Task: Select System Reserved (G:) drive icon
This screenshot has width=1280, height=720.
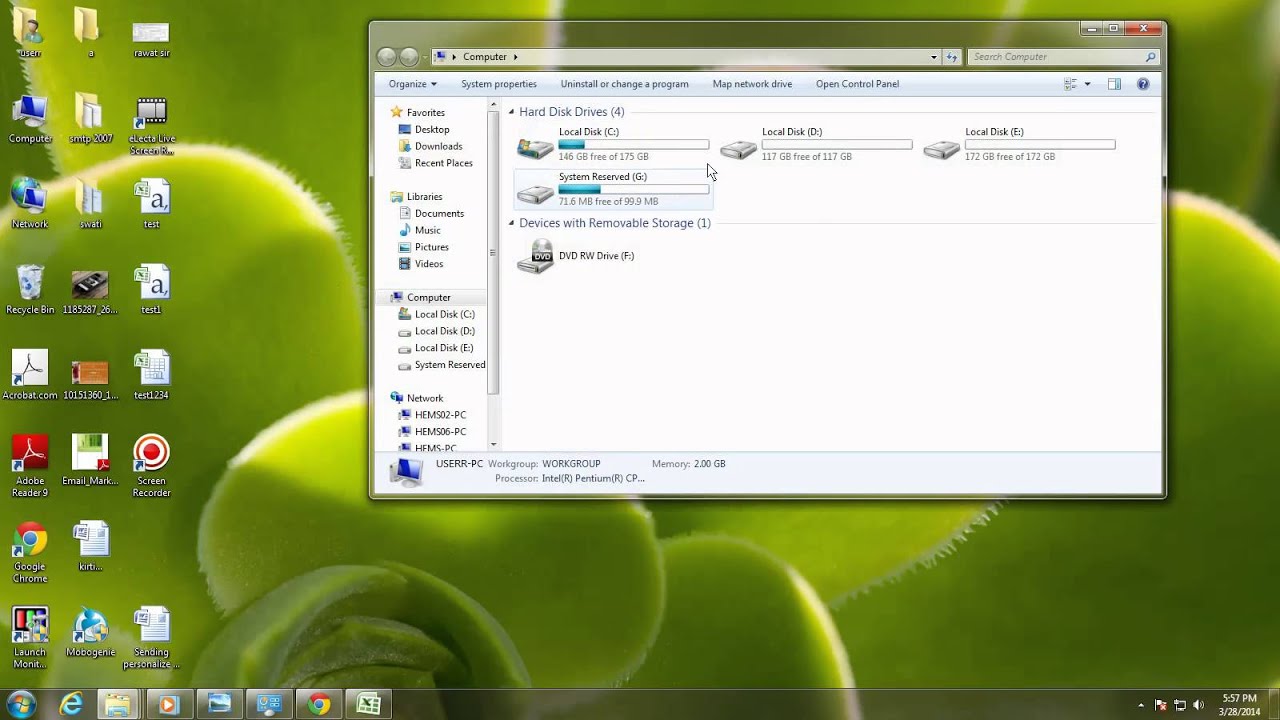Action: coord(535,192)
